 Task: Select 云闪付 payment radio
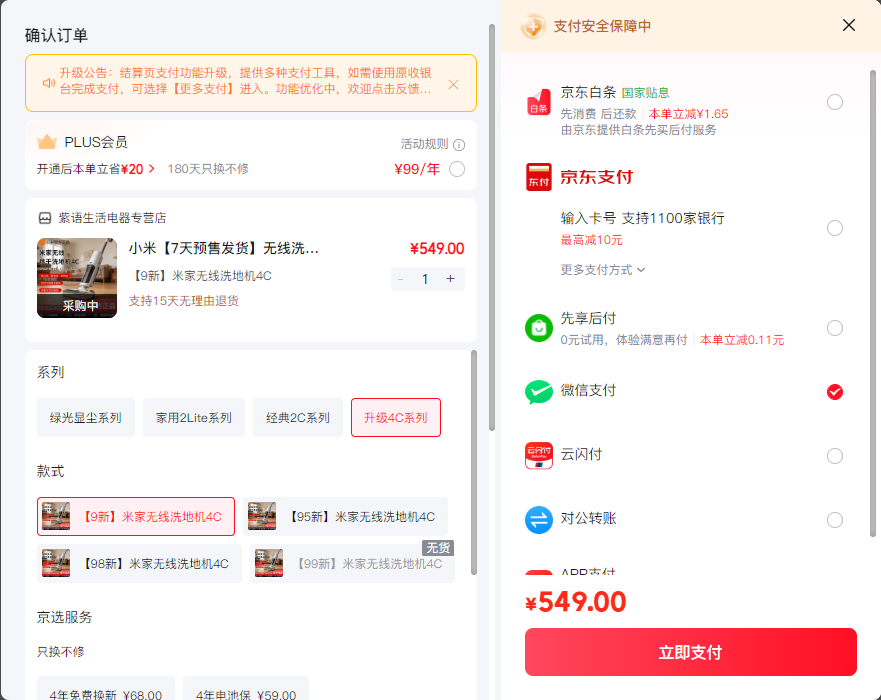point(834,456)
